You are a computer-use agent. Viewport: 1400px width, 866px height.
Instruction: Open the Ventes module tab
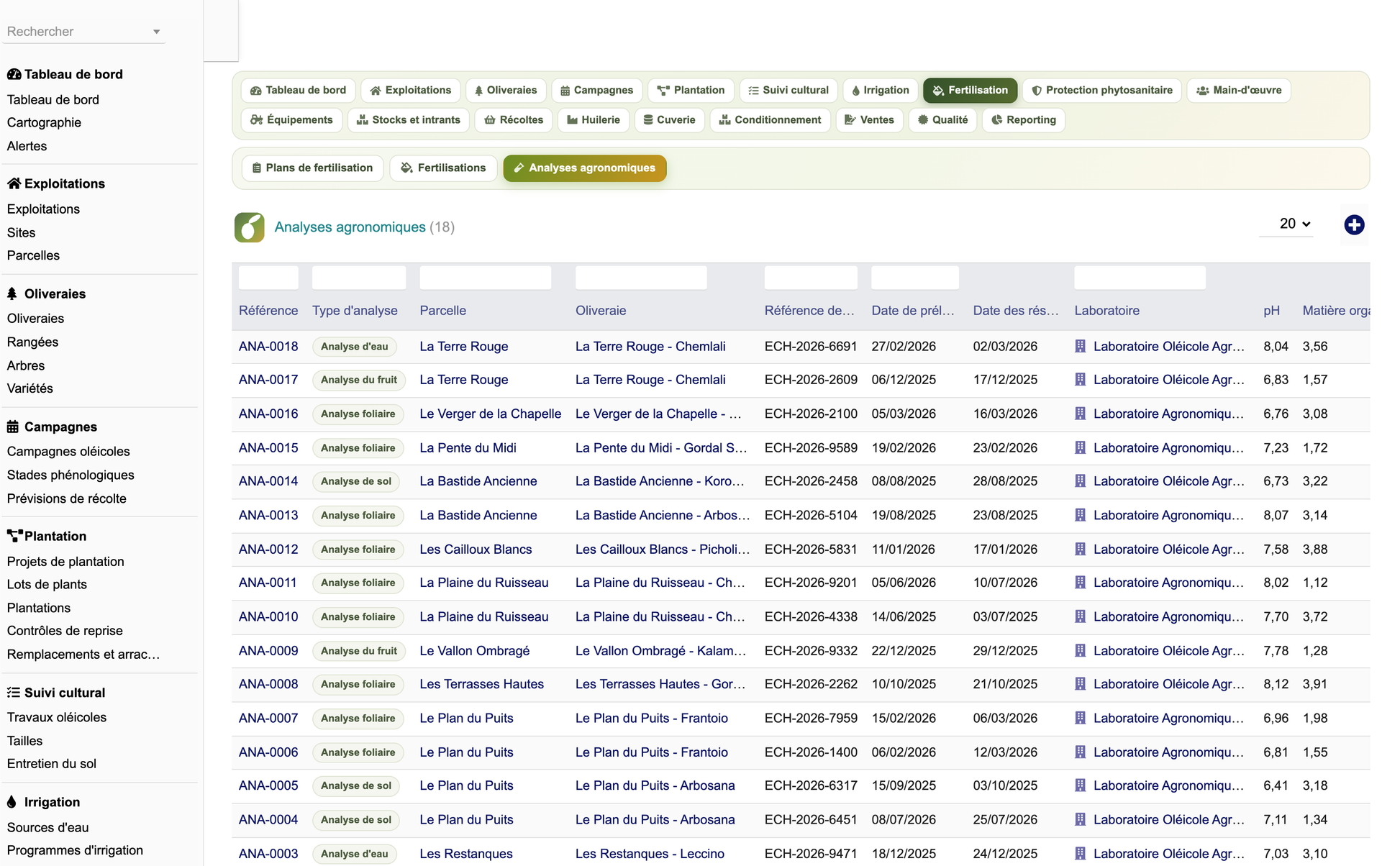pos(870,120)
